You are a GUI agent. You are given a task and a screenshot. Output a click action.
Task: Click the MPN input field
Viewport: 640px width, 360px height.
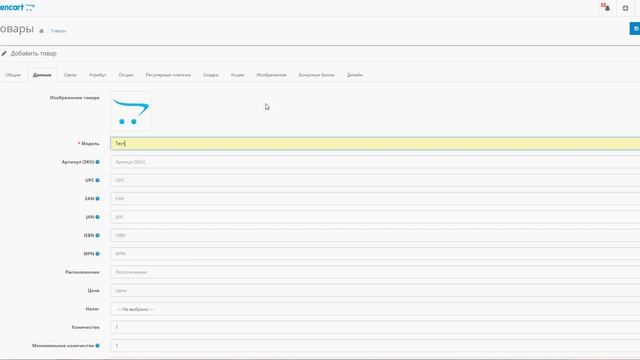tap(375, 254)
